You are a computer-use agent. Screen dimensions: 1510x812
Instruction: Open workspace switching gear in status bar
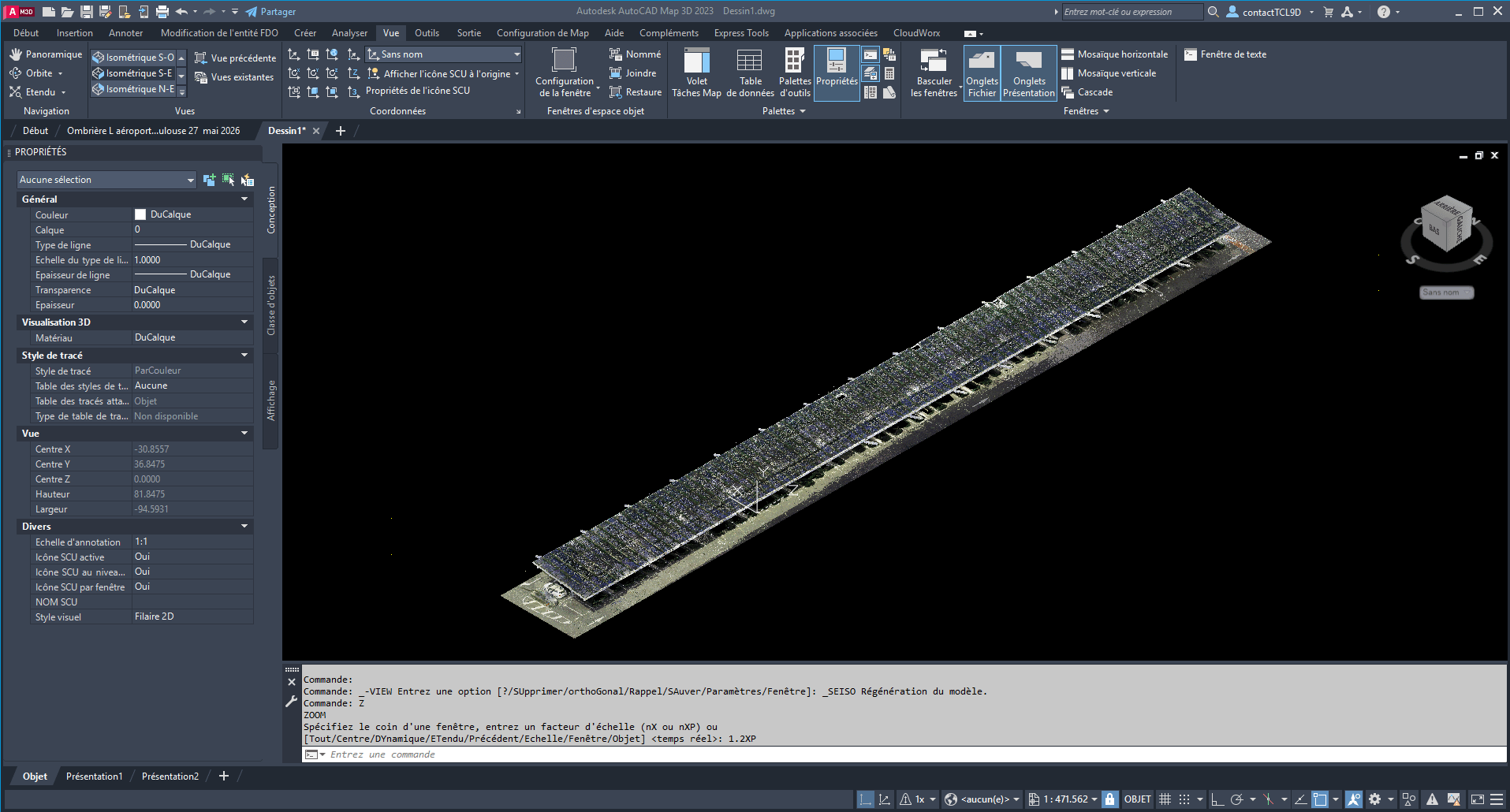1375,799
